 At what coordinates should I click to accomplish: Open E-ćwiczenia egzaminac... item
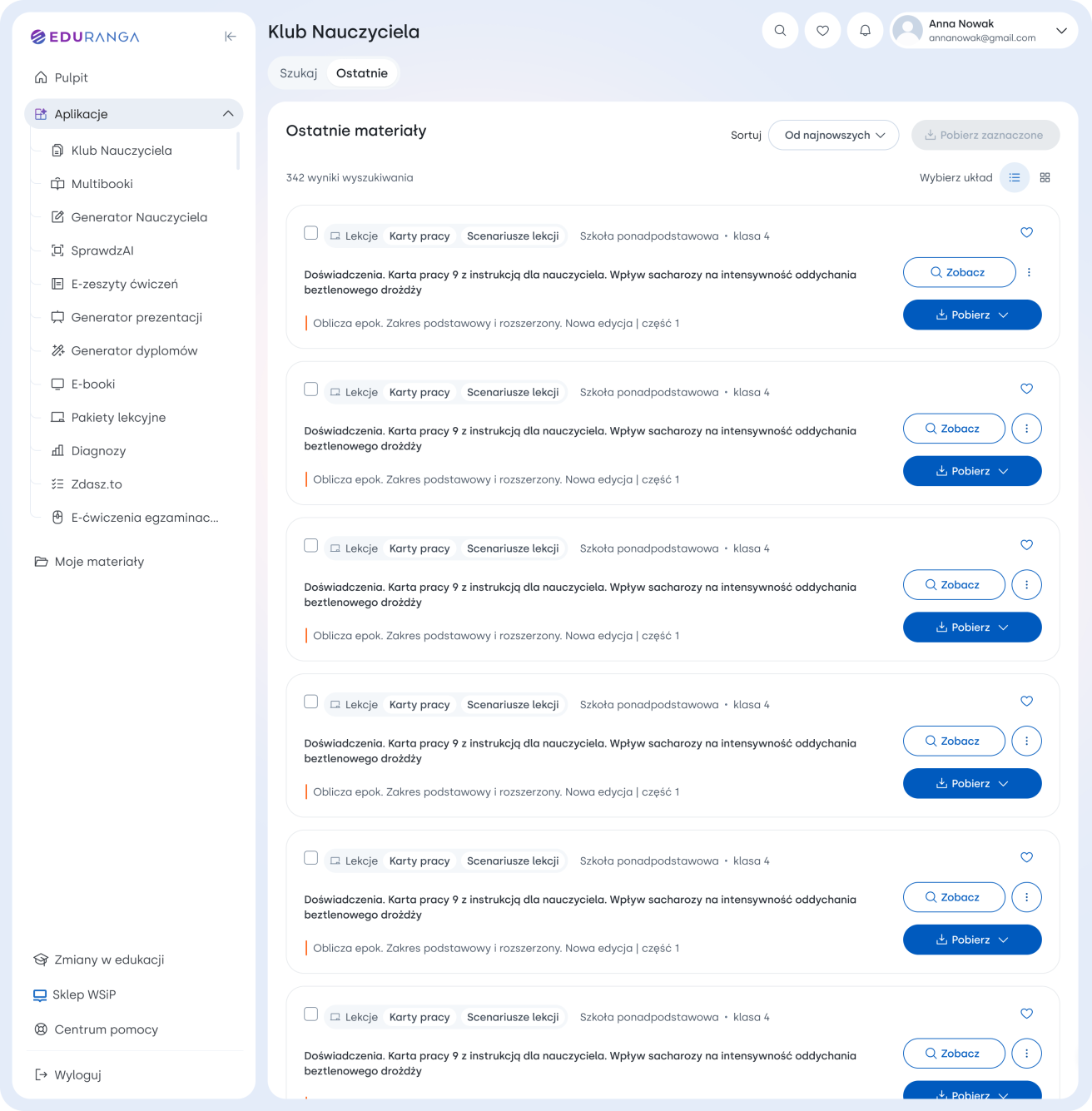pyautogui.click(x=135, y=517)
